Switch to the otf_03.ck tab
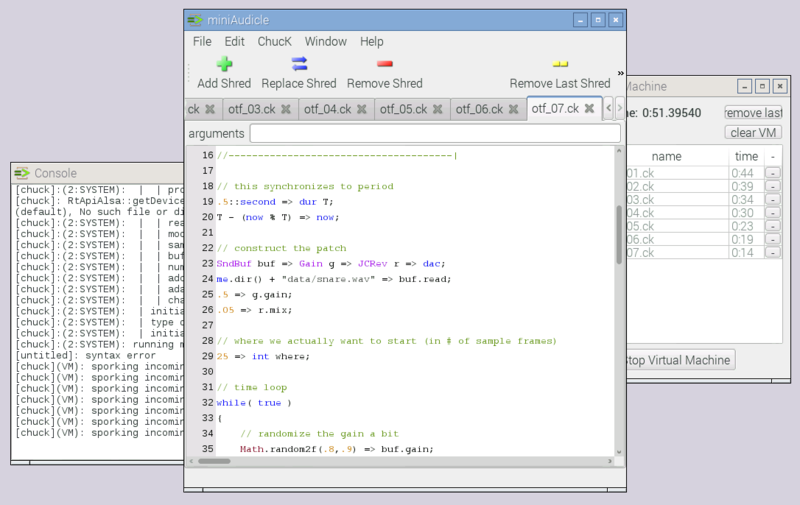800x505 pixels. point(252,109)
